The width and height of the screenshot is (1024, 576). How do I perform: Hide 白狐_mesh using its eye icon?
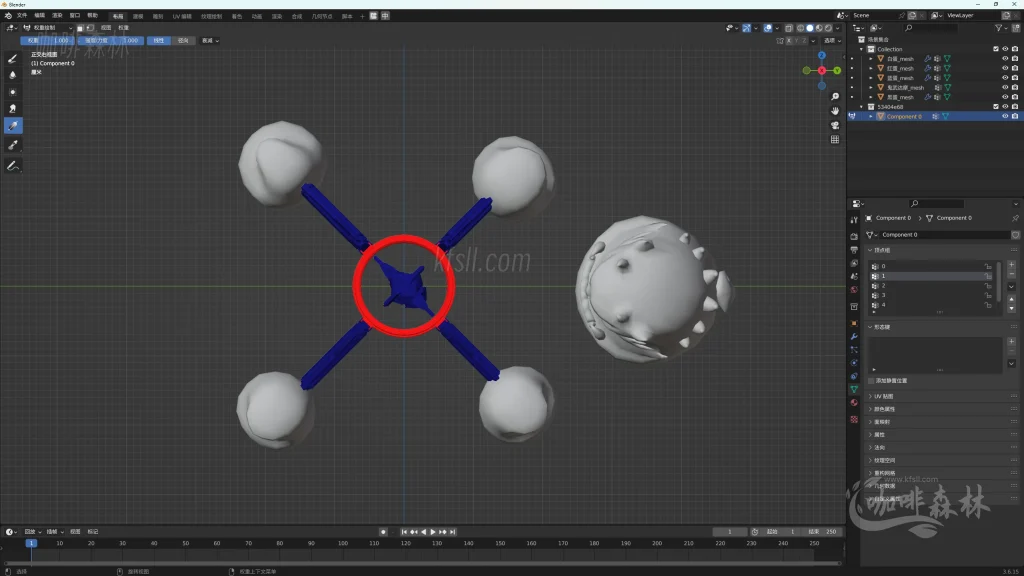1005,59
